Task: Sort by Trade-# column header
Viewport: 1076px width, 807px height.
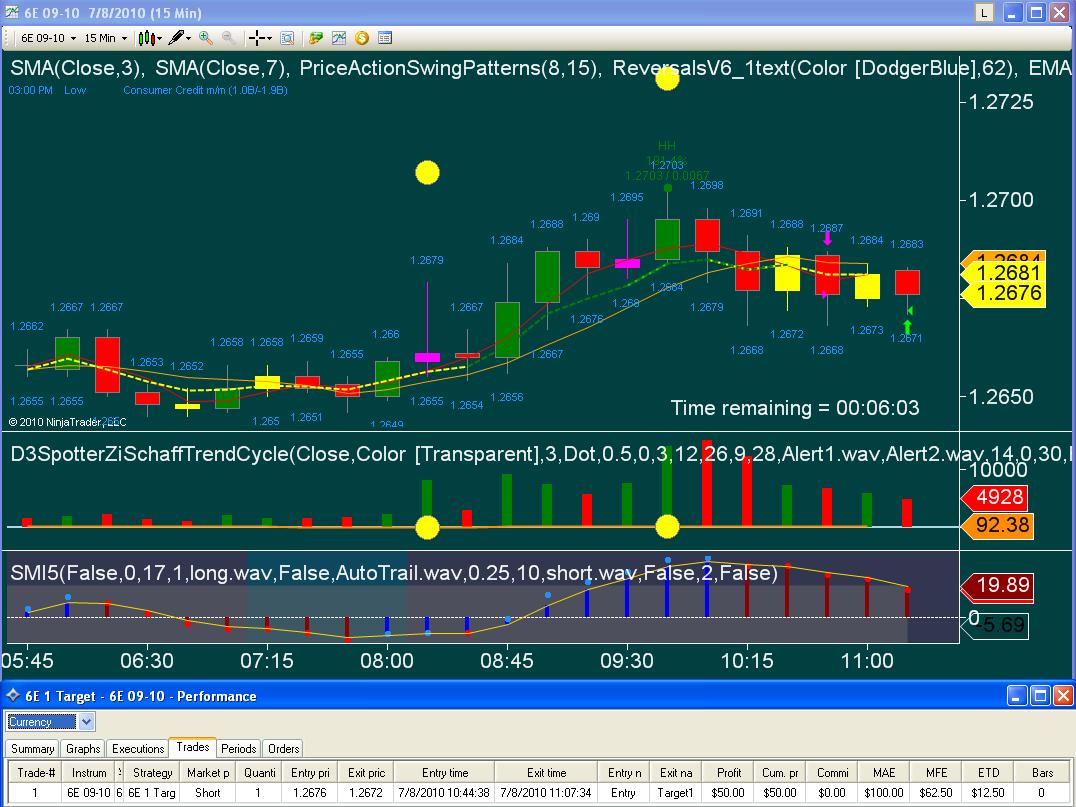Action: (36, 773)
